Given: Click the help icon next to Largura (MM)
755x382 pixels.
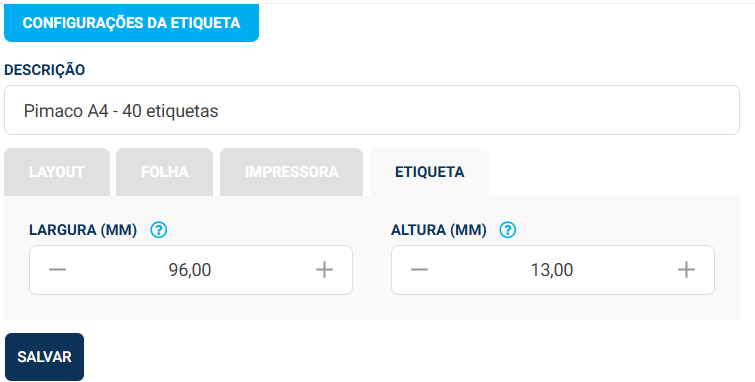Looking at the screenshot, I should 158,230.
